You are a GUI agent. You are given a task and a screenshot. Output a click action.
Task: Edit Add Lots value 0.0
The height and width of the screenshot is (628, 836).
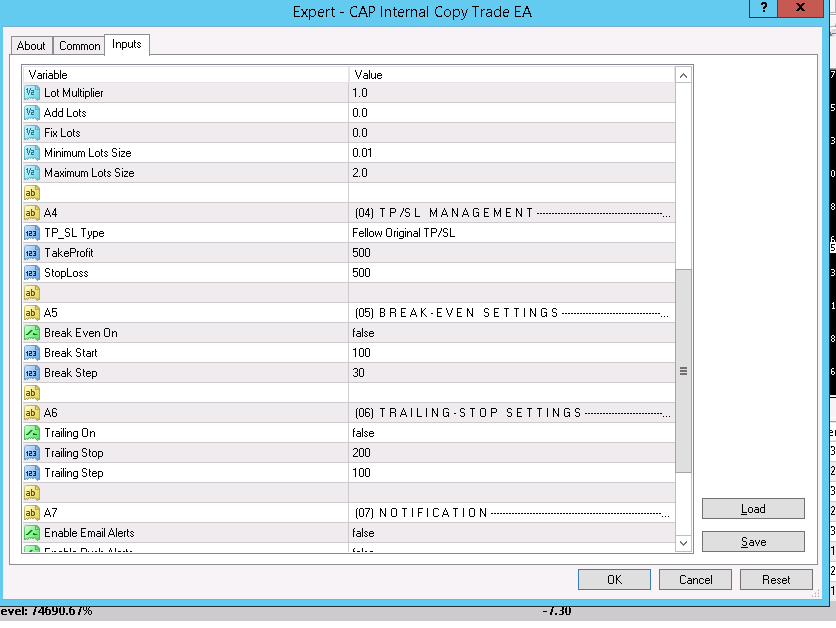coord(512,112)
